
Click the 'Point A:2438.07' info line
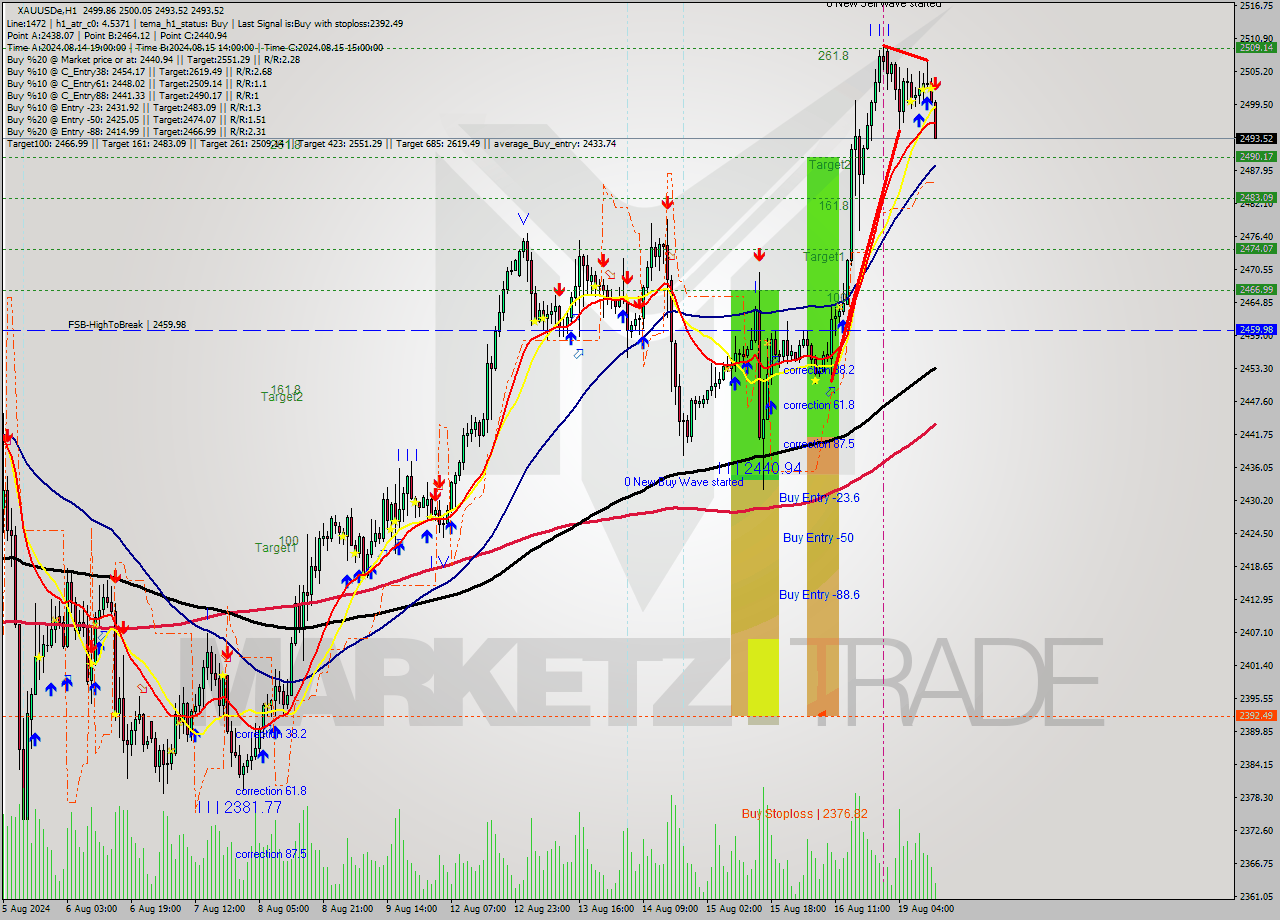40,35
